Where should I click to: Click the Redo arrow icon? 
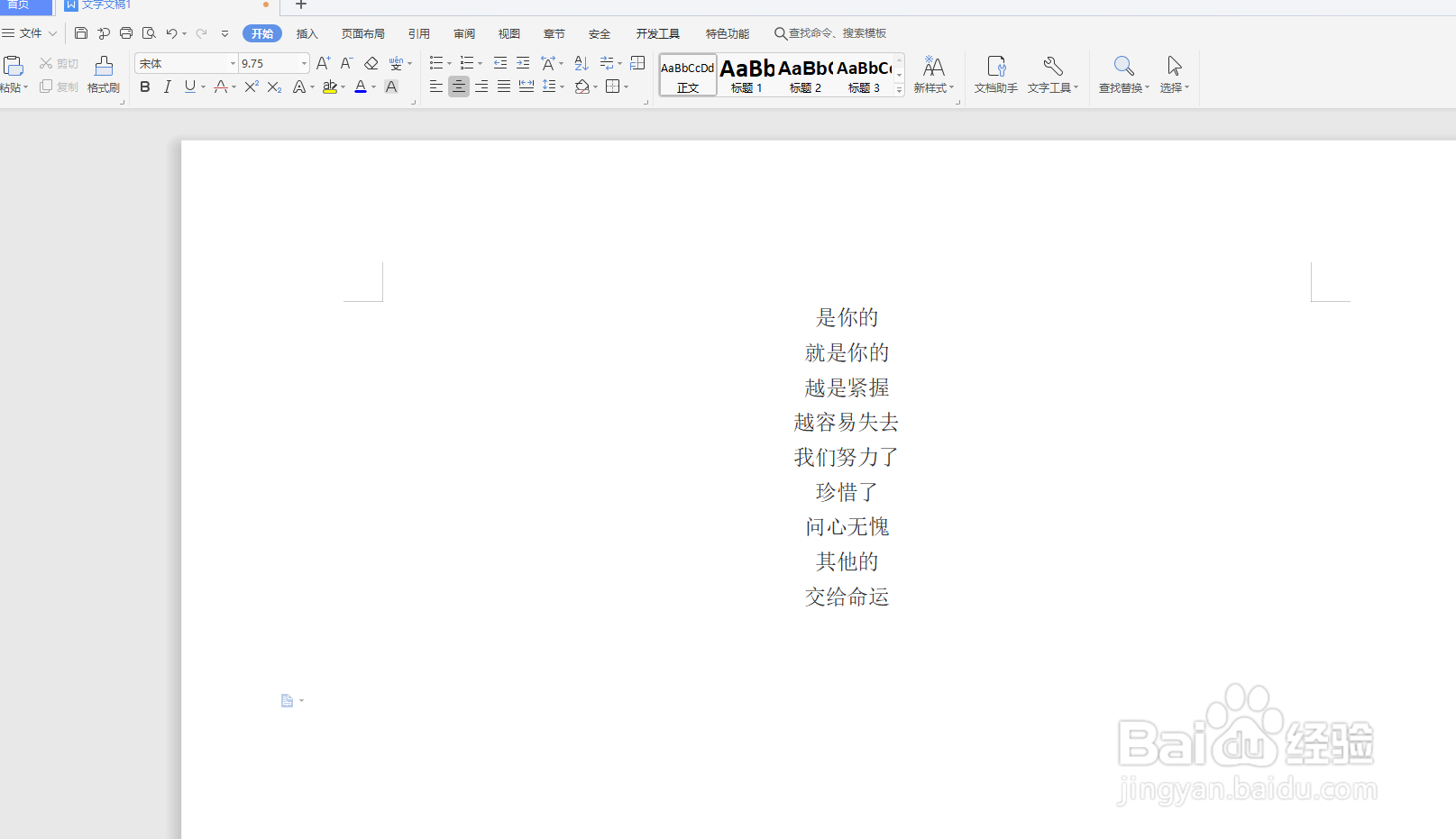pyautogui.click(x=201, y=33)
